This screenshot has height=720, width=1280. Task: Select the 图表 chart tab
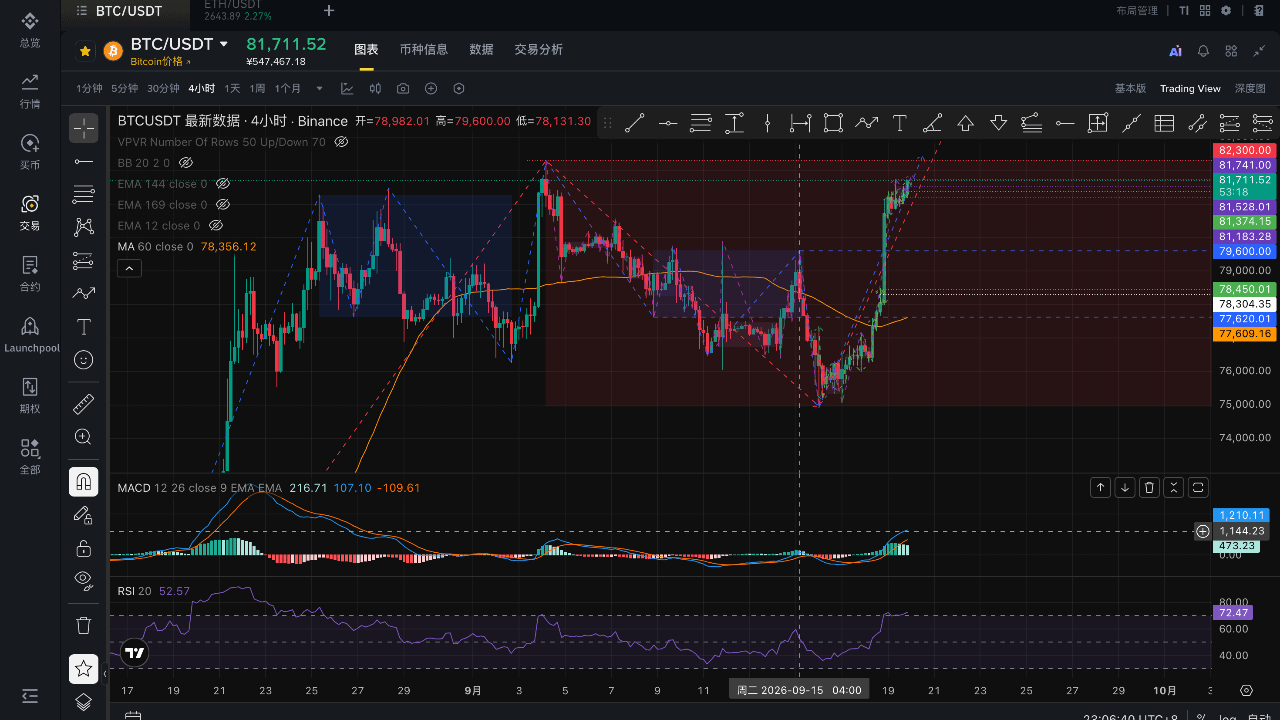pyautogui.click(x=366, y=49)
